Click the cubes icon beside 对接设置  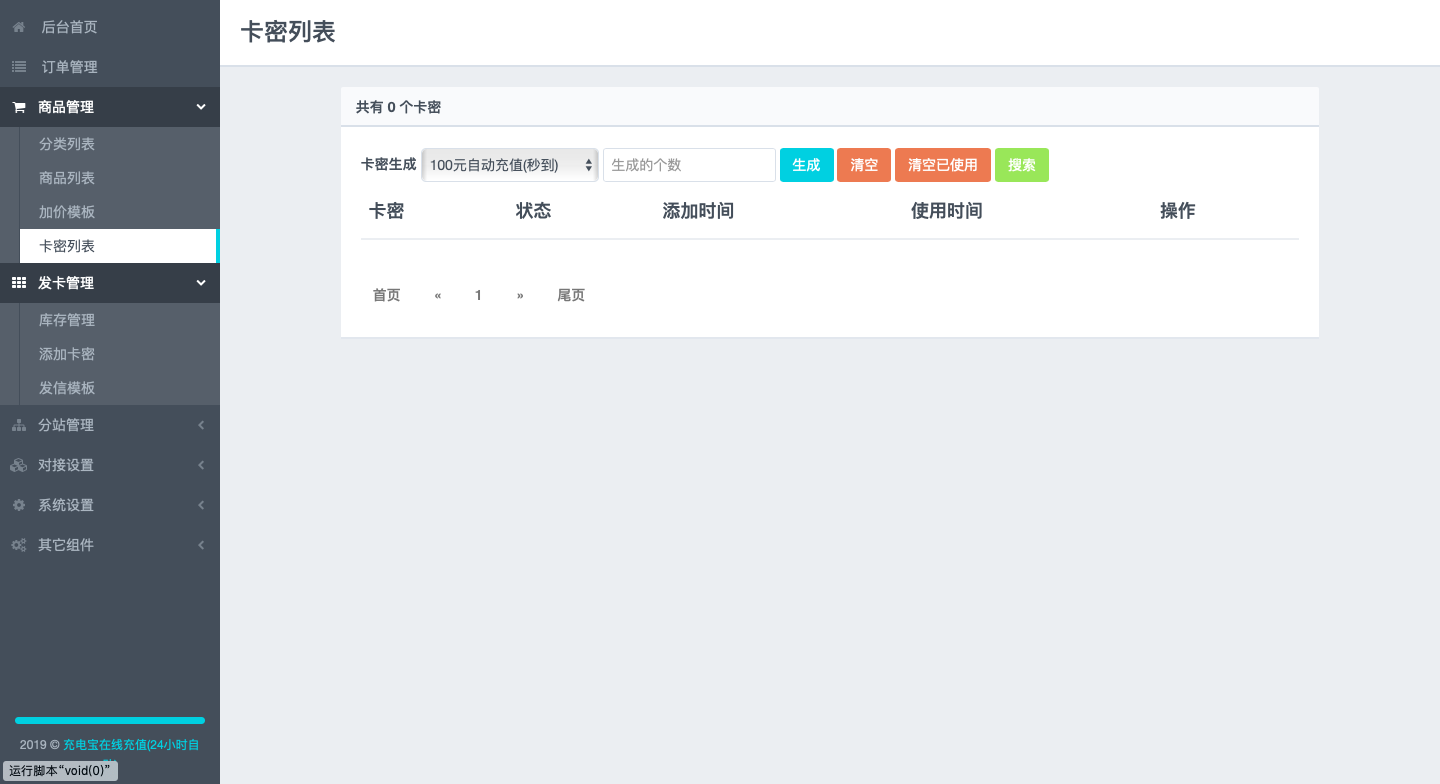click(18, 465)
